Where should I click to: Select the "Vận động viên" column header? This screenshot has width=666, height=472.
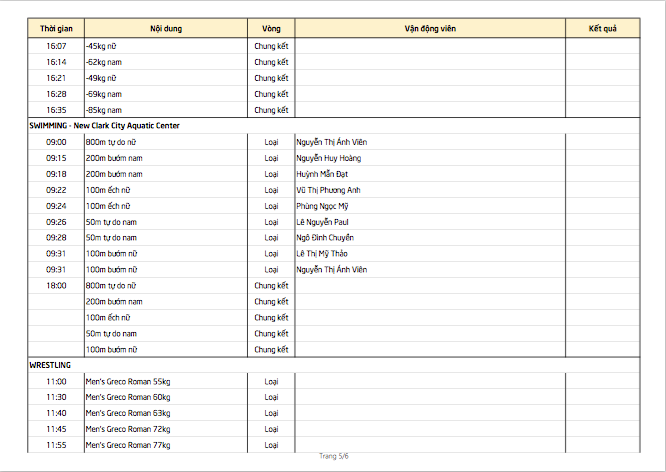click(430, 29)
